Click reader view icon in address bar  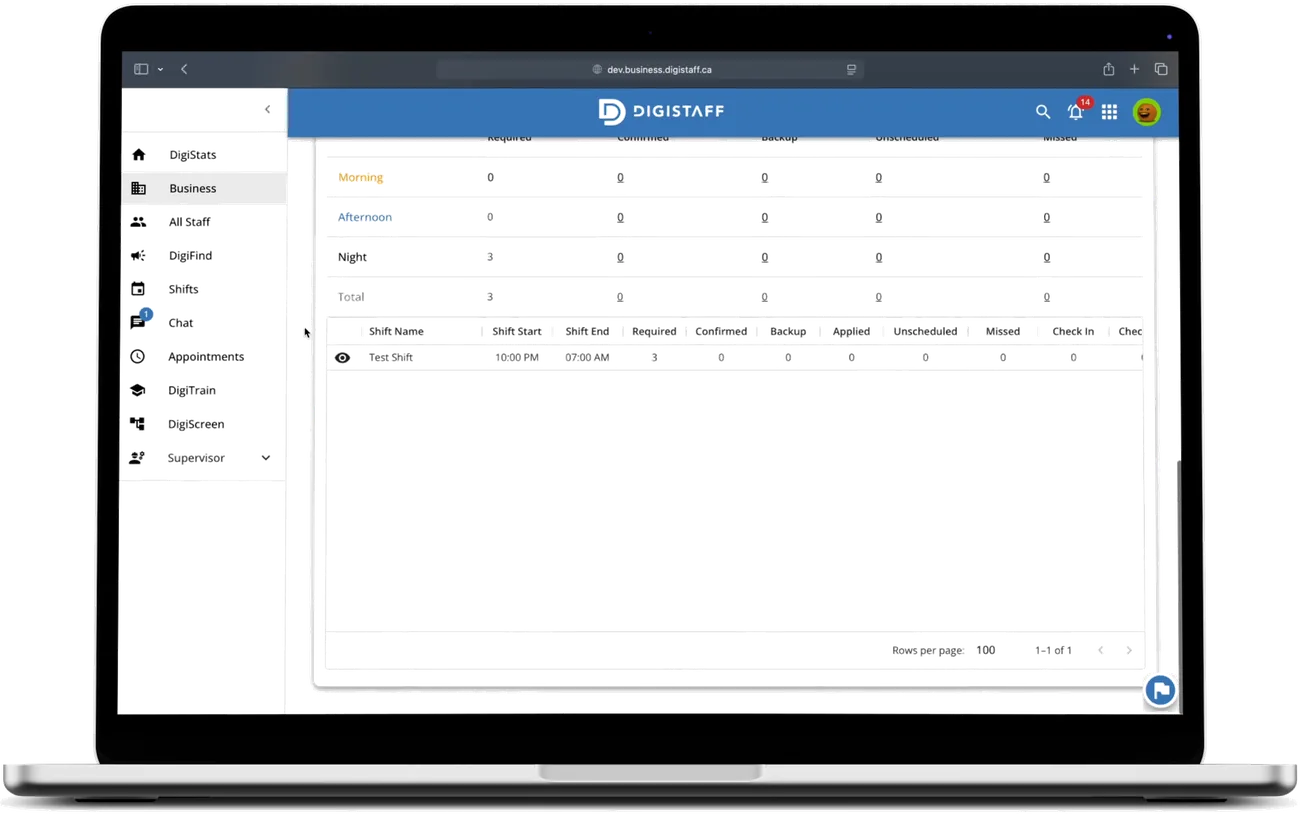pos(851,70)
